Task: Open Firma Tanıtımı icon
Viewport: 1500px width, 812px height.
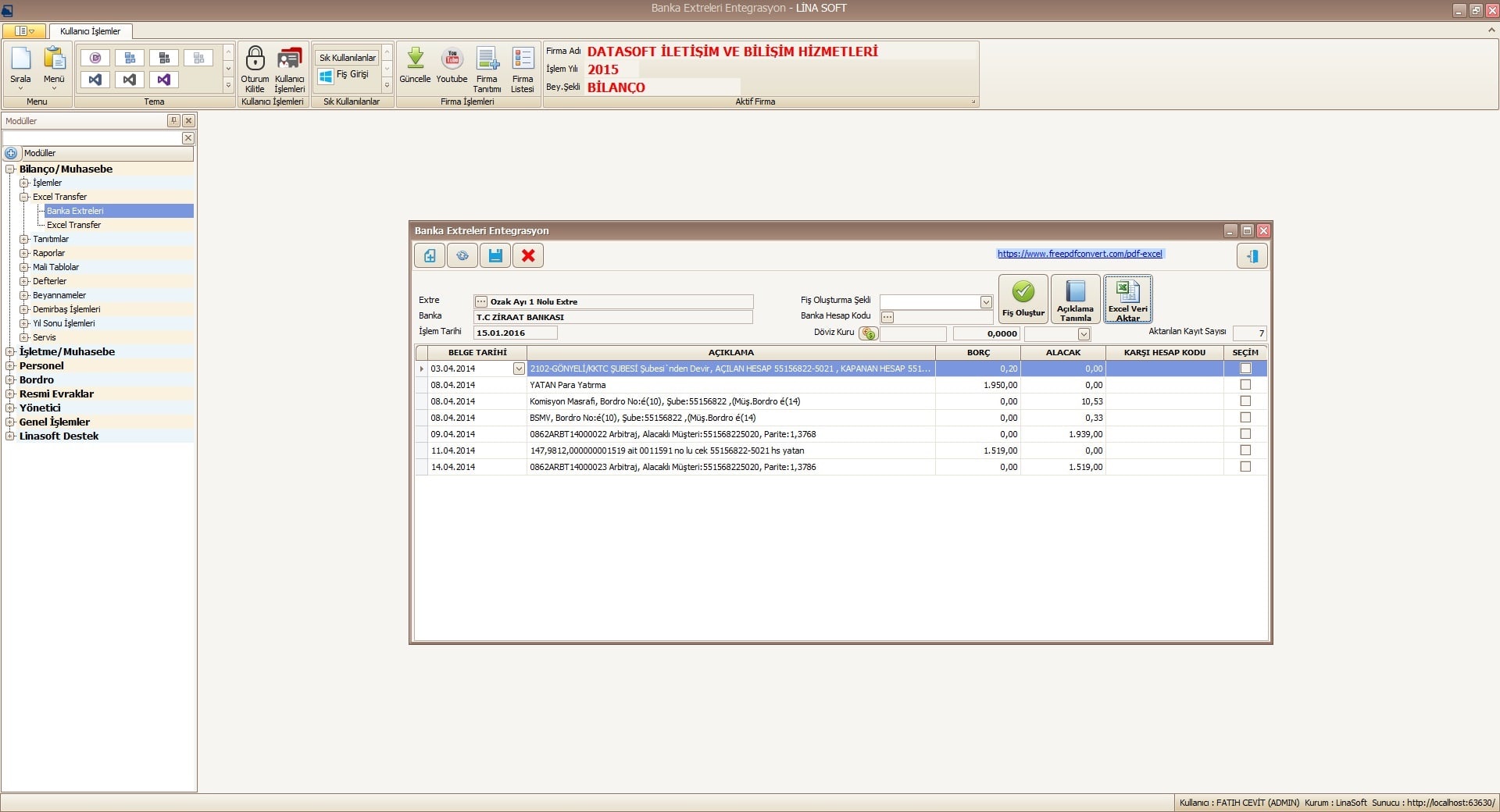Action: pos(487,59)
